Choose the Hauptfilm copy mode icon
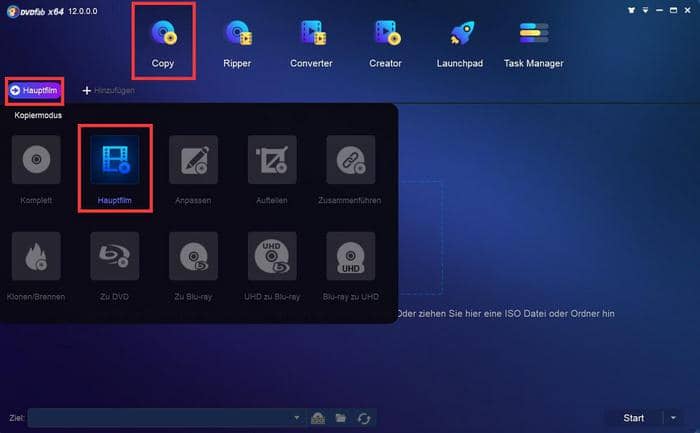Image resolution: width=700 pixels, height=433 pixels. pos(115,159)
